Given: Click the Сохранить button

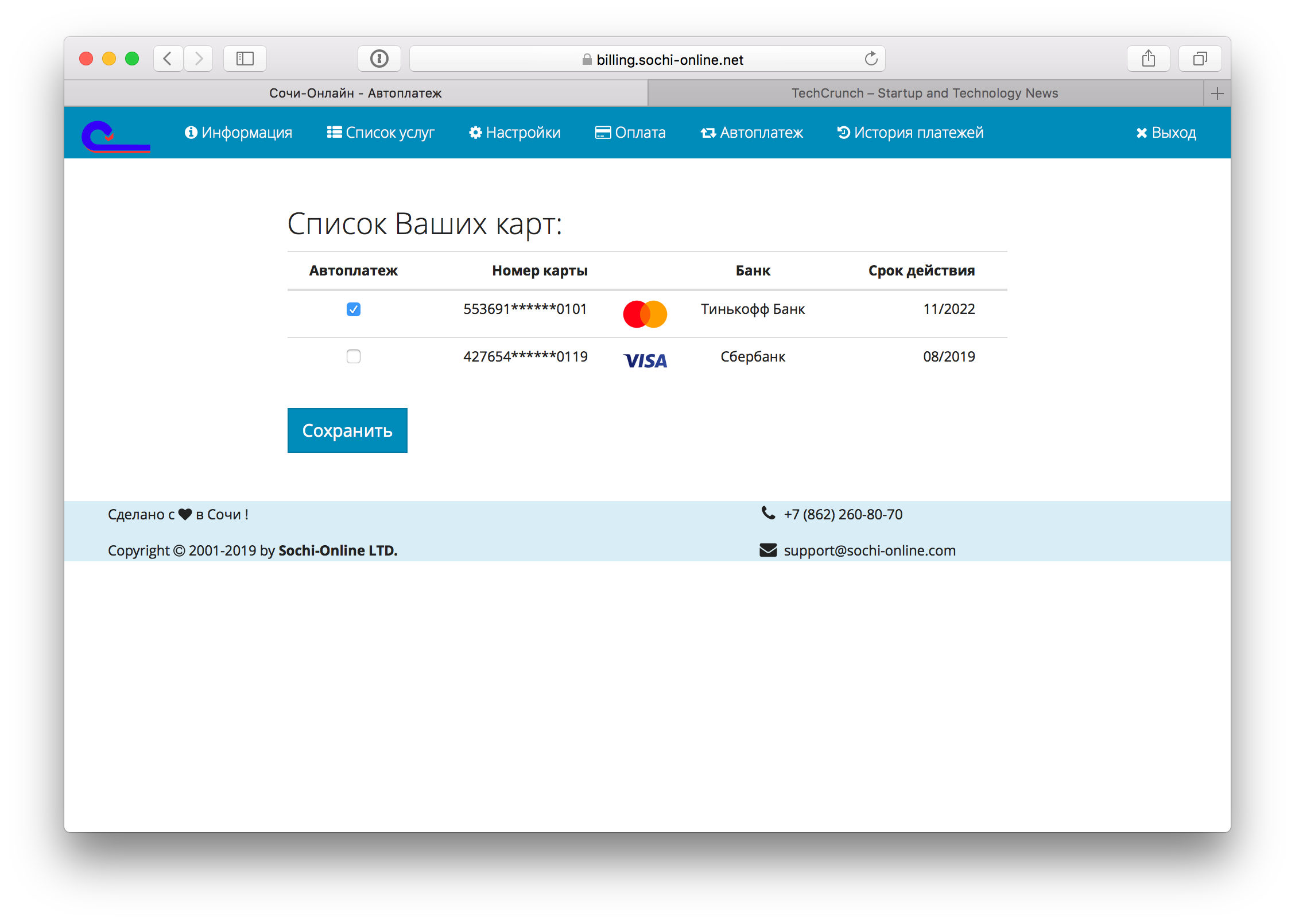Looking at the screenshot, I should (x=347, y=430).
